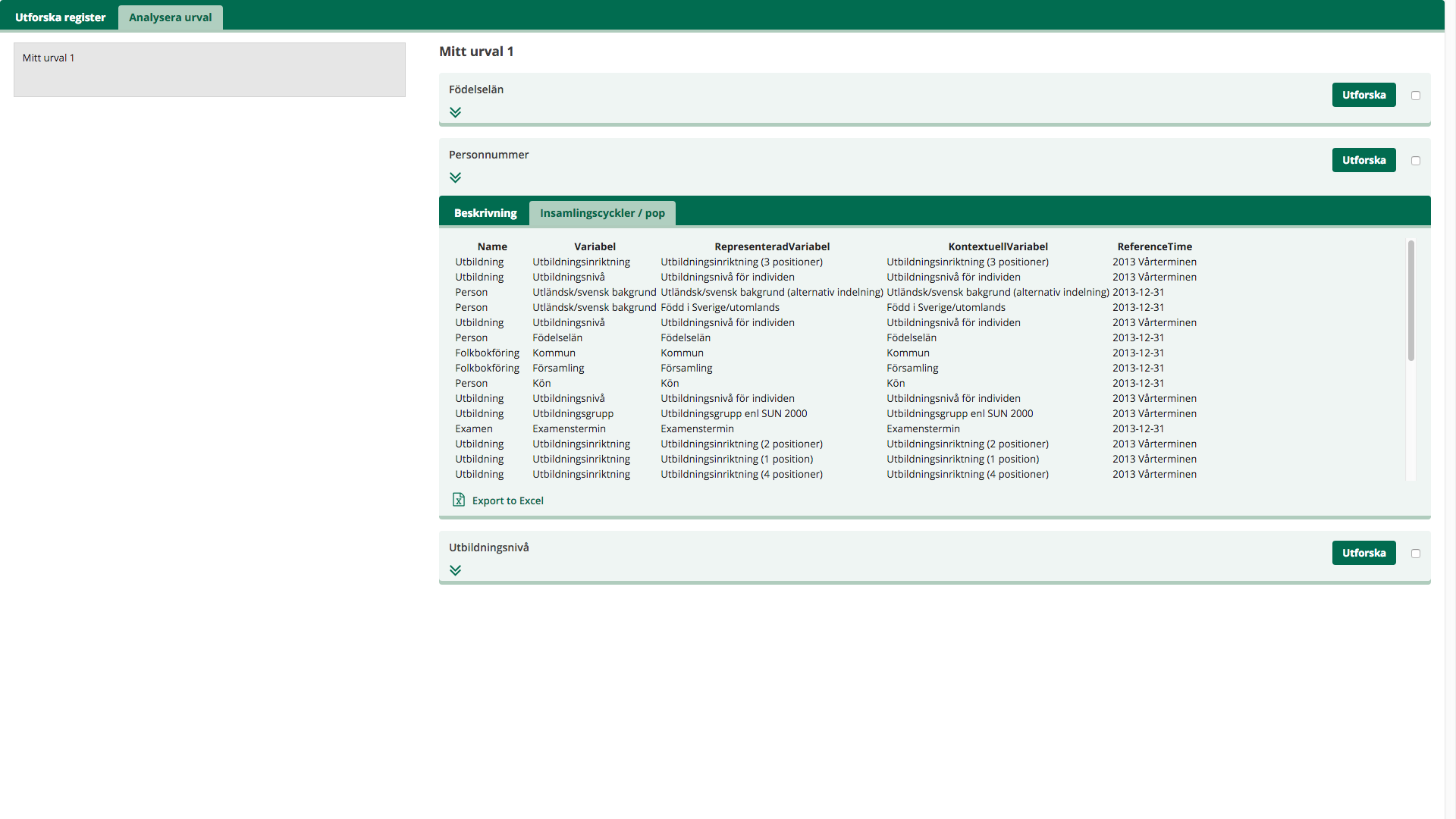Click Utbildningsinriktning (1 position) in RepresenteradVariabel column
Viewport: 1456px width, 819px height.
736,459
